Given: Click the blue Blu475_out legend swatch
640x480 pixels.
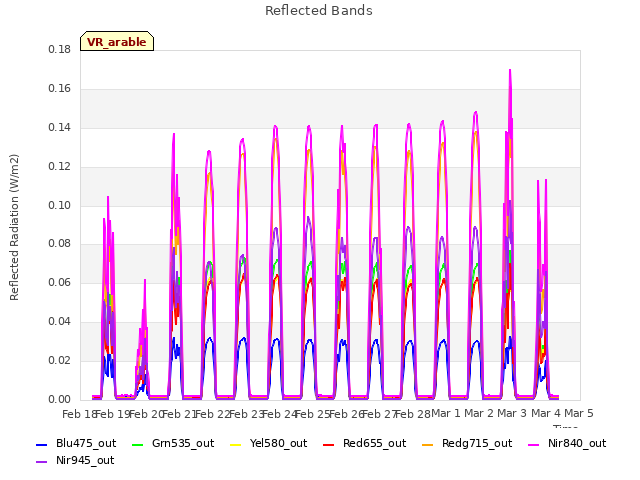Looking at the screenshot, I should 42,444.
